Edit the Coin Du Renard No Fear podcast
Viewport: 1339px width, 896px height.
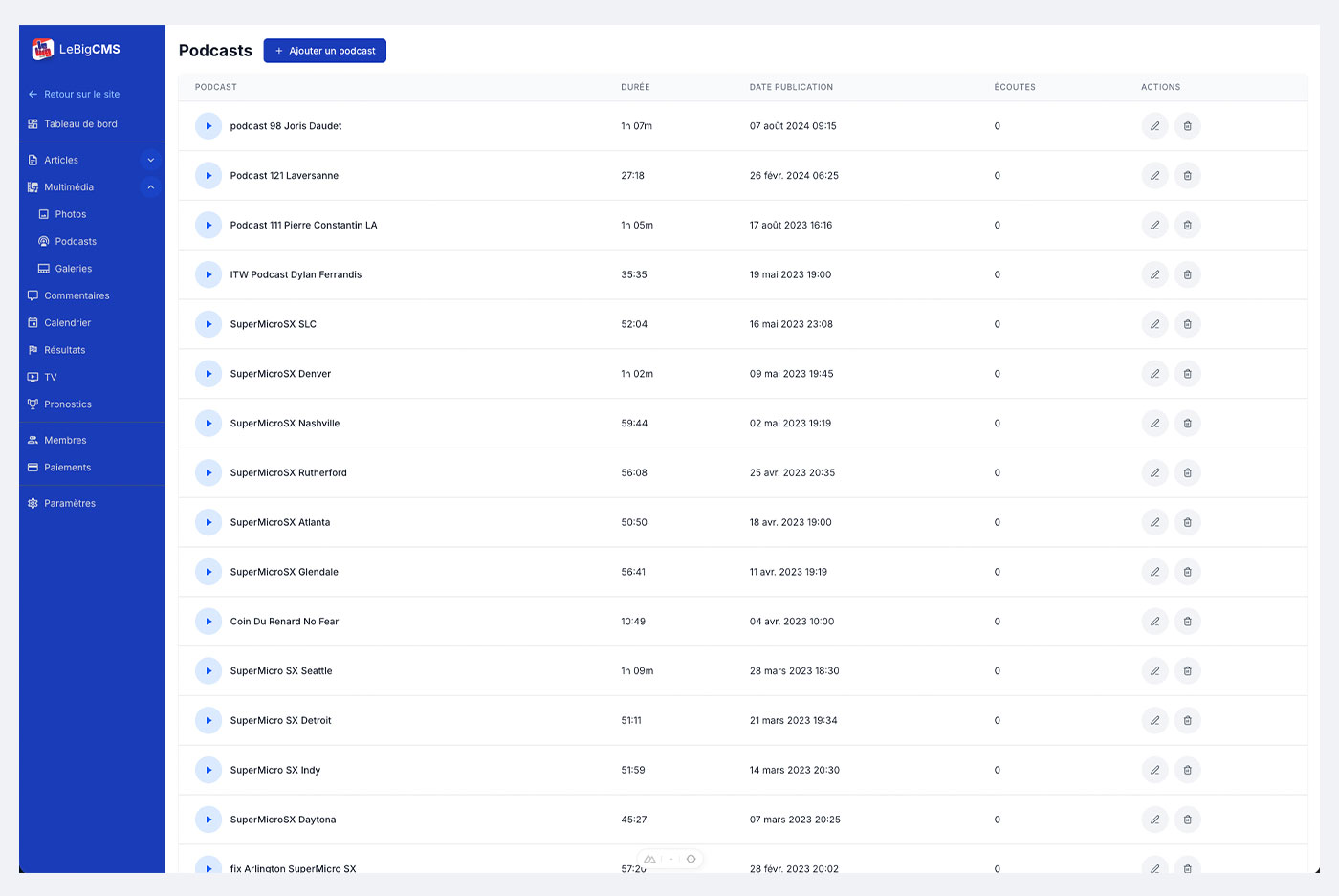point(1154,622)
